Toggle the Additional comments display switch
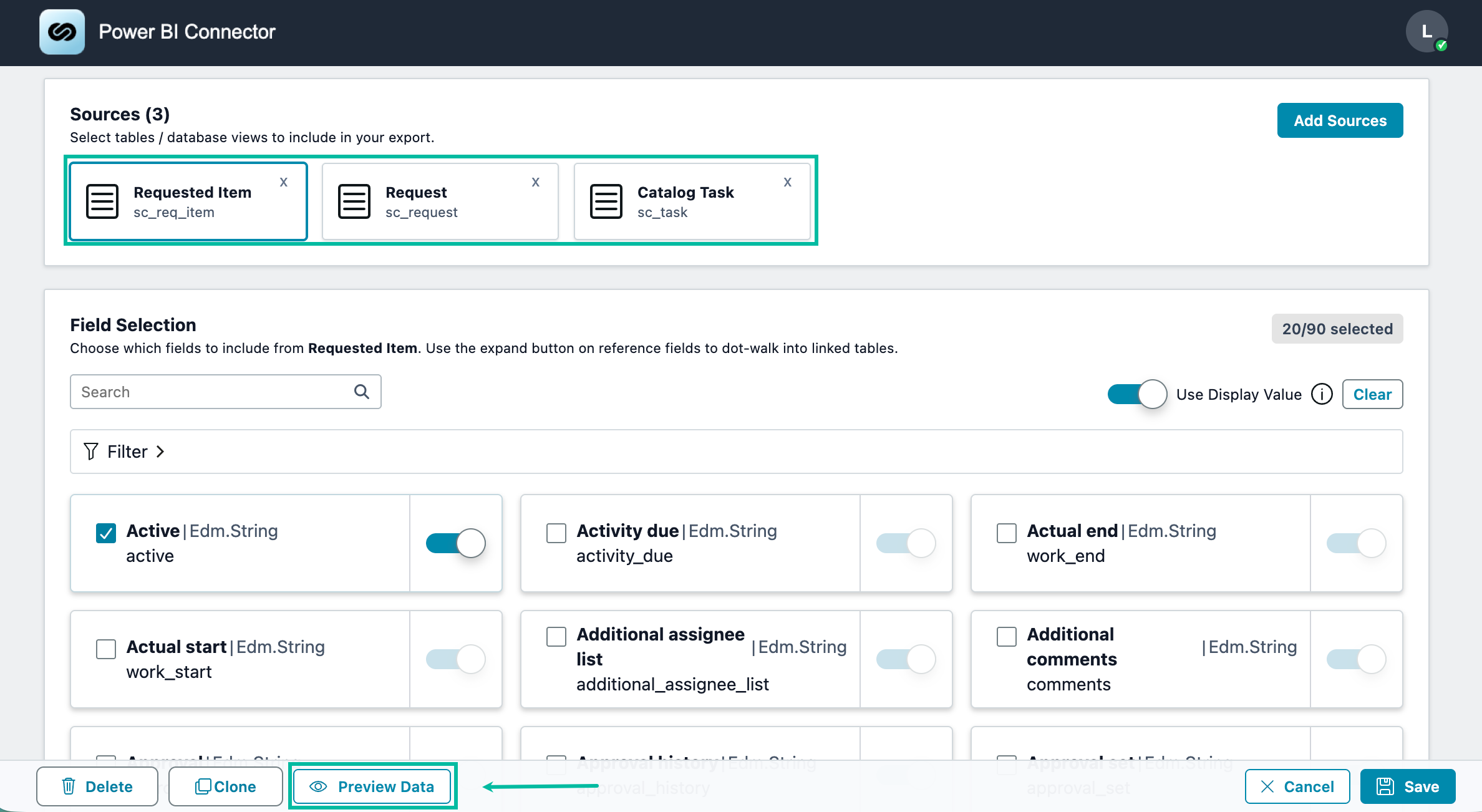 tap(1357, 659)
